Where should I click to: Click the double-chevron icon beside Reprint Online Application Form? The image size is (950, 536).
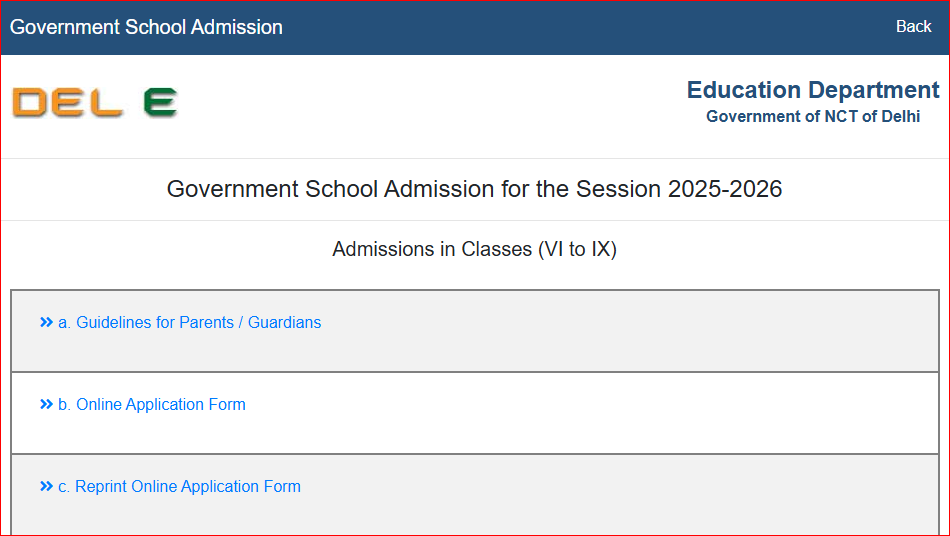pos(46,486)
